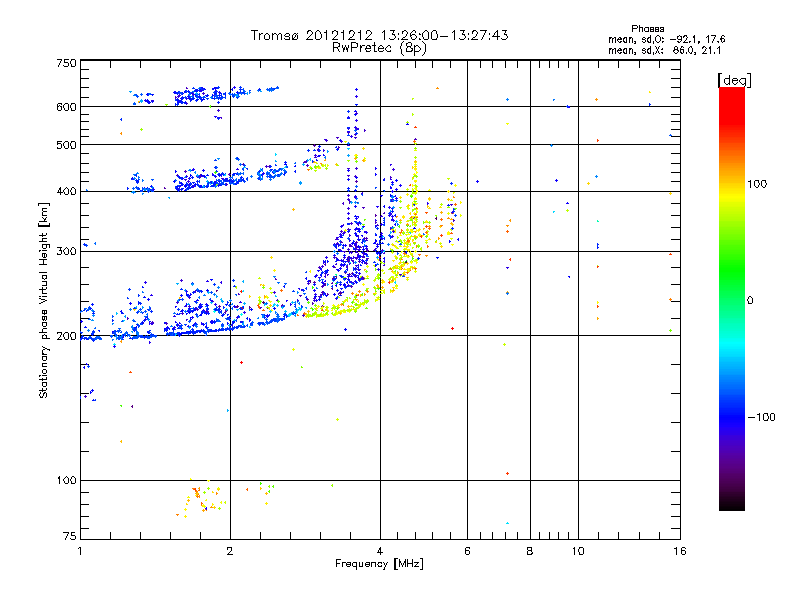This screenshot has height=600, width=800.
Task: Click the x-axis label '16'
Action: [680, 551]
